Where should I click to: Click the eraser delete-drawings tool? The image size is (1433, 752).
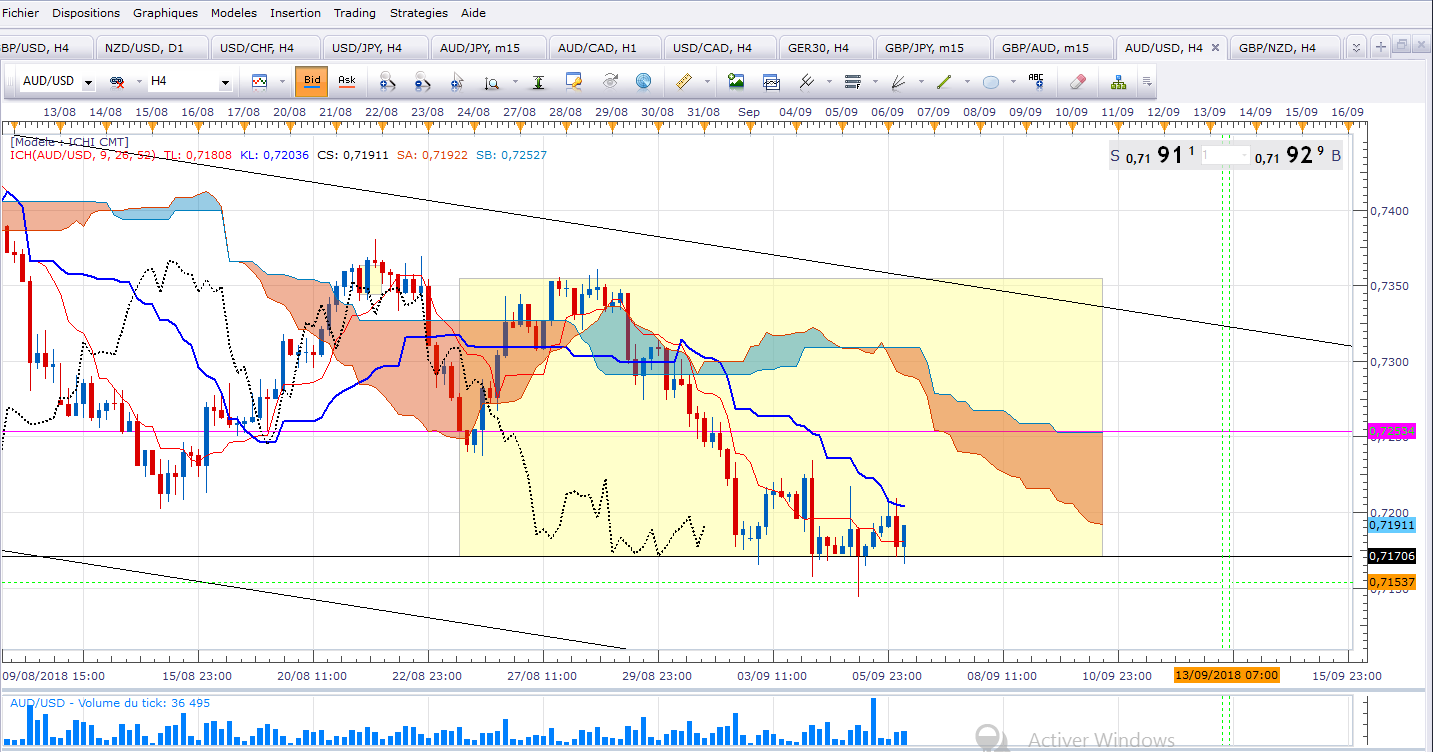tap(1077, 81)
